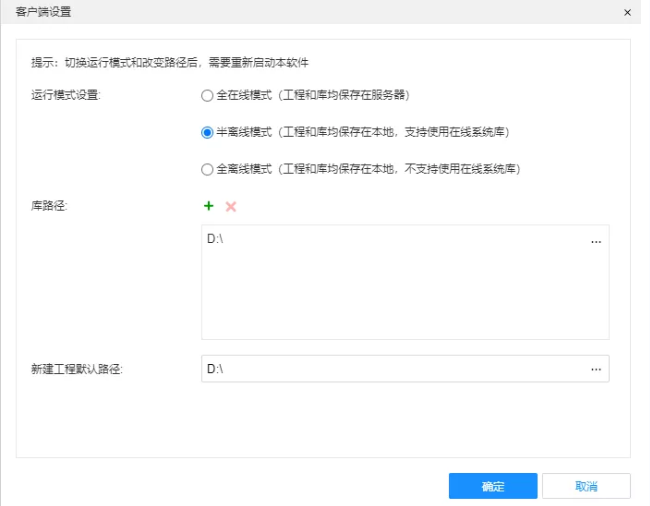Viewport: 650px width, 506px height.
Task: Click the 库路径 label
Action: 48,206
